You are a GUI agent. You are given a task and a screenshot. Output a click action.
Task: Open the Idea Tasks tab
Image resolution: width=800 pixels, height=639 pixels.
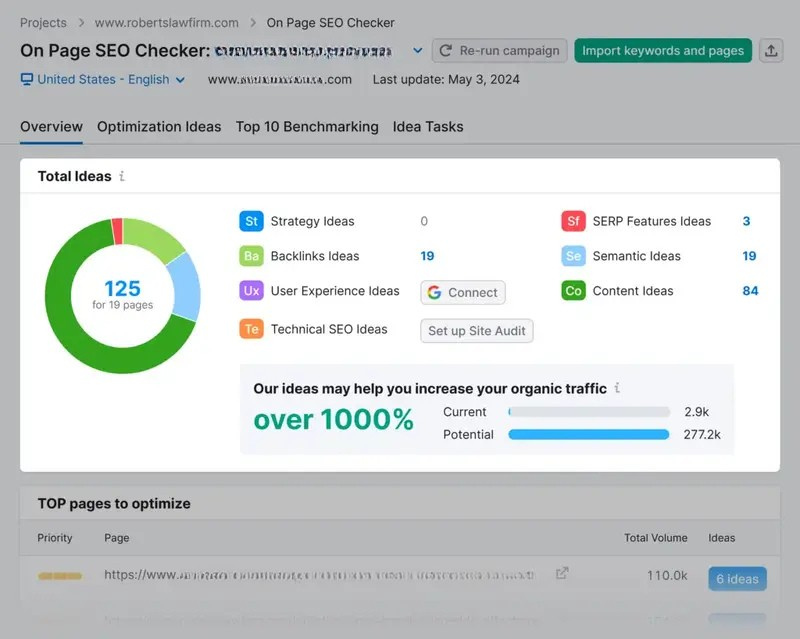pos(428,127)
